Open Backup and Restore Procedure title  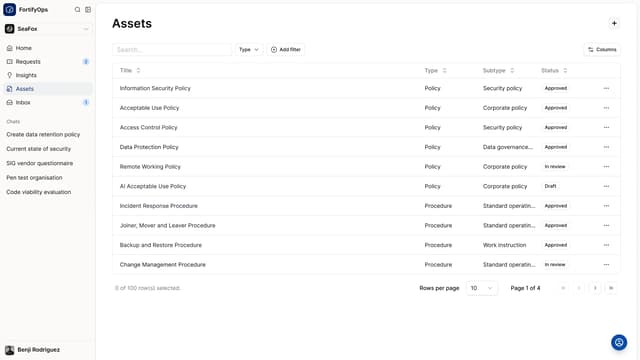[160, 245]
